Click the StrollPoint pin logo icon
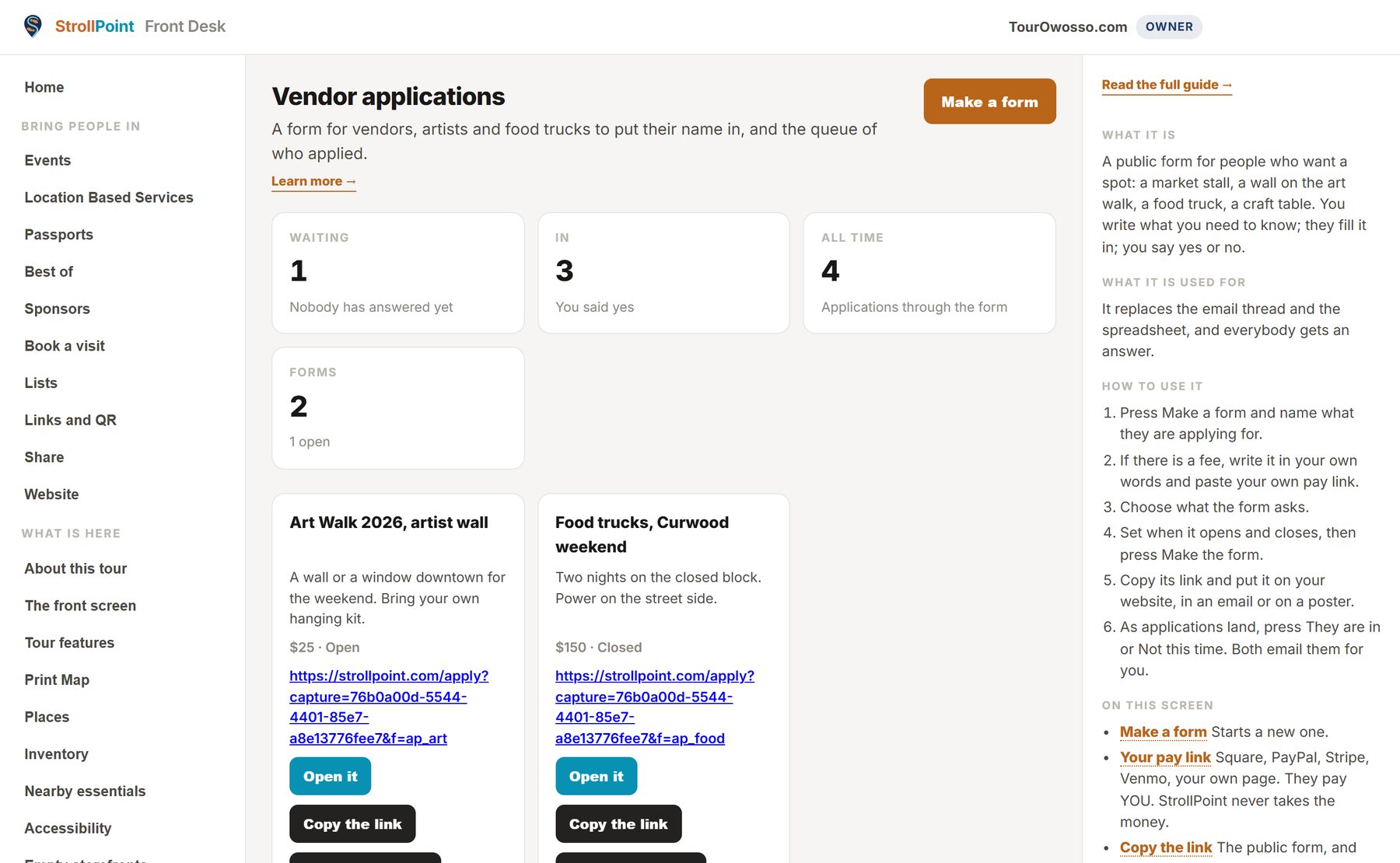The width and height of the screenshot is (1400, 863). [33, 26]
